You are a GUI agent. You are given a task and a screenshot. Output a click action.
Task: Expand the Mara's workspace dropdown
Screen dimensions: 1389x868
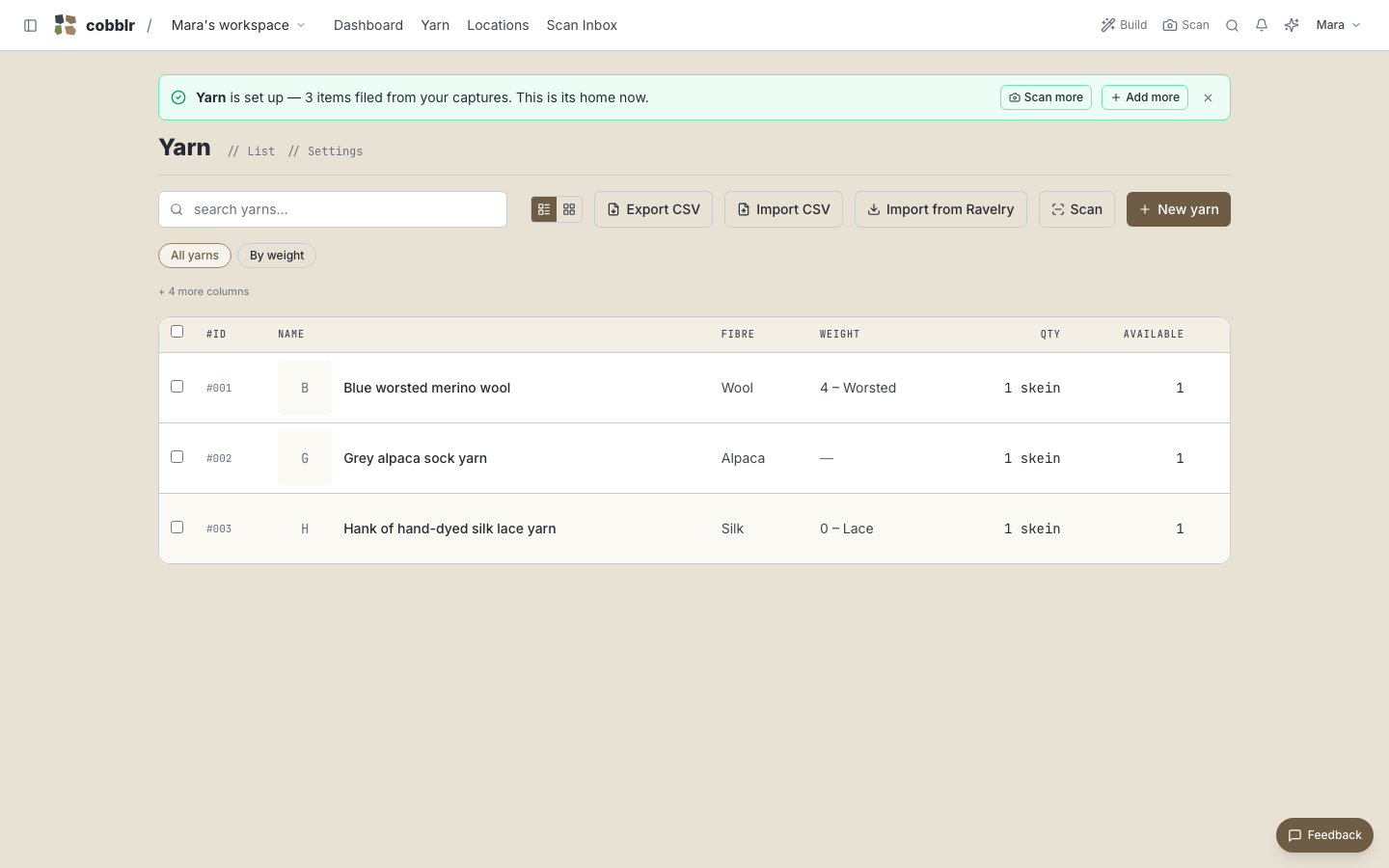coord(238,25)
